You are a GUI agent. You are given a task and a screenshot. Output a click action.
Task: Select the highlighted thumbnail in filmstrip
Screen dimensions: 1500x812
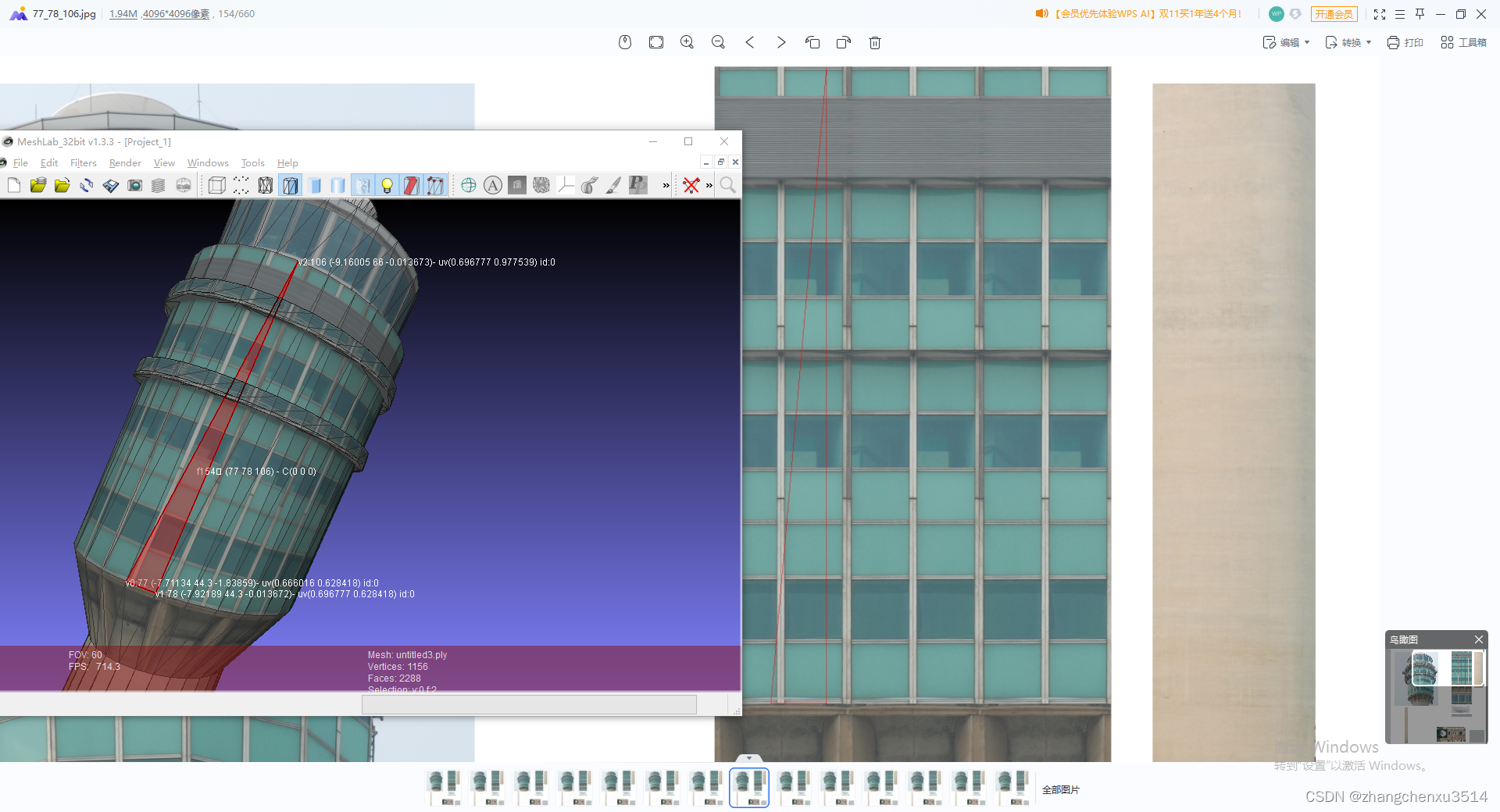coord(749,787)
